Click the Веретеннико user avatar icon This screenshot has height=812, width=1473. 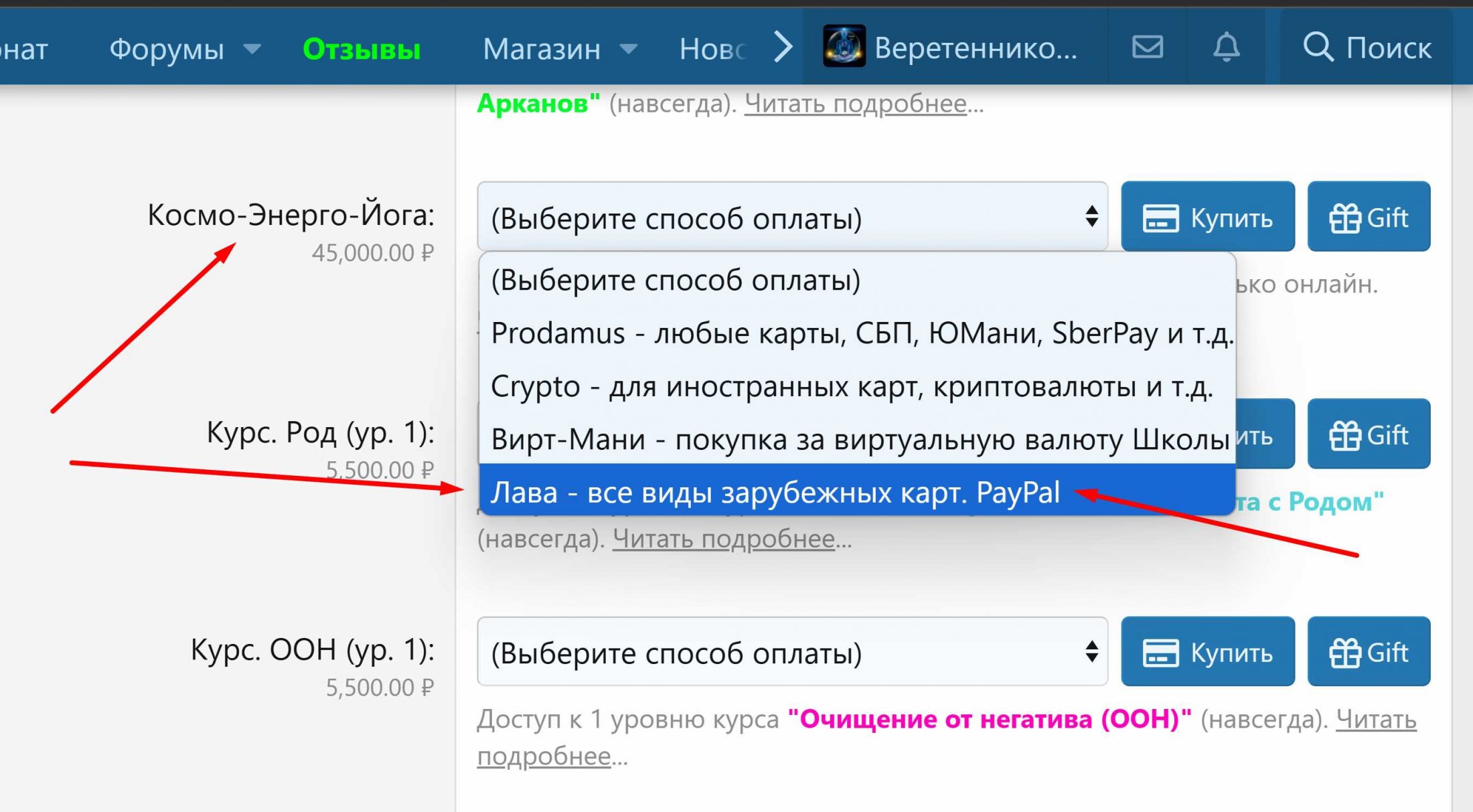[843, 47]
